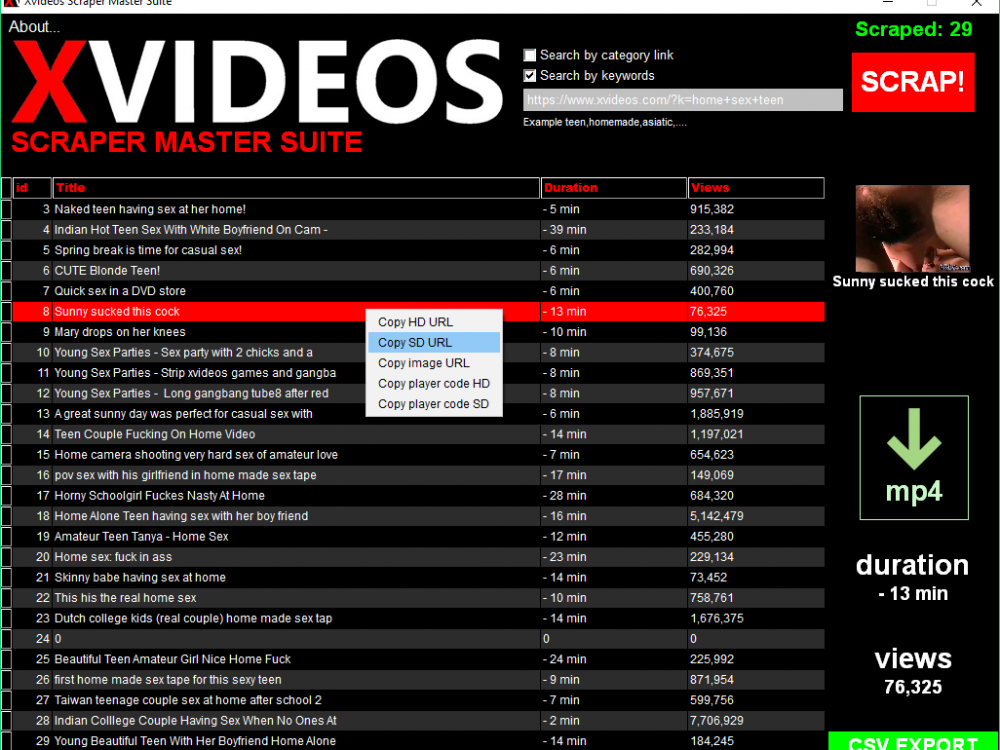Image resolution: width=1000 pixels, height=750 pixels.
Task: Open the About... menu
Action: pyautogui.click(x=34, y=27)
